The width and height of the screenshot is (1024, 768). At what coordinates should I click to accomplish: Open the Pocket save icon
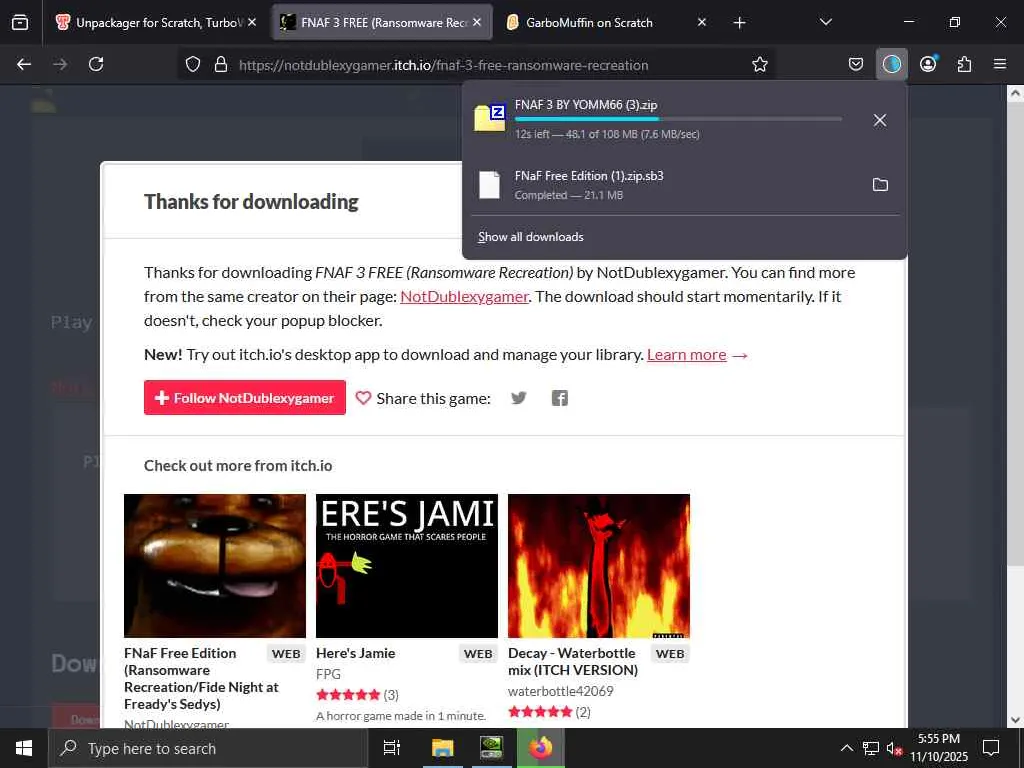(856, 64)
